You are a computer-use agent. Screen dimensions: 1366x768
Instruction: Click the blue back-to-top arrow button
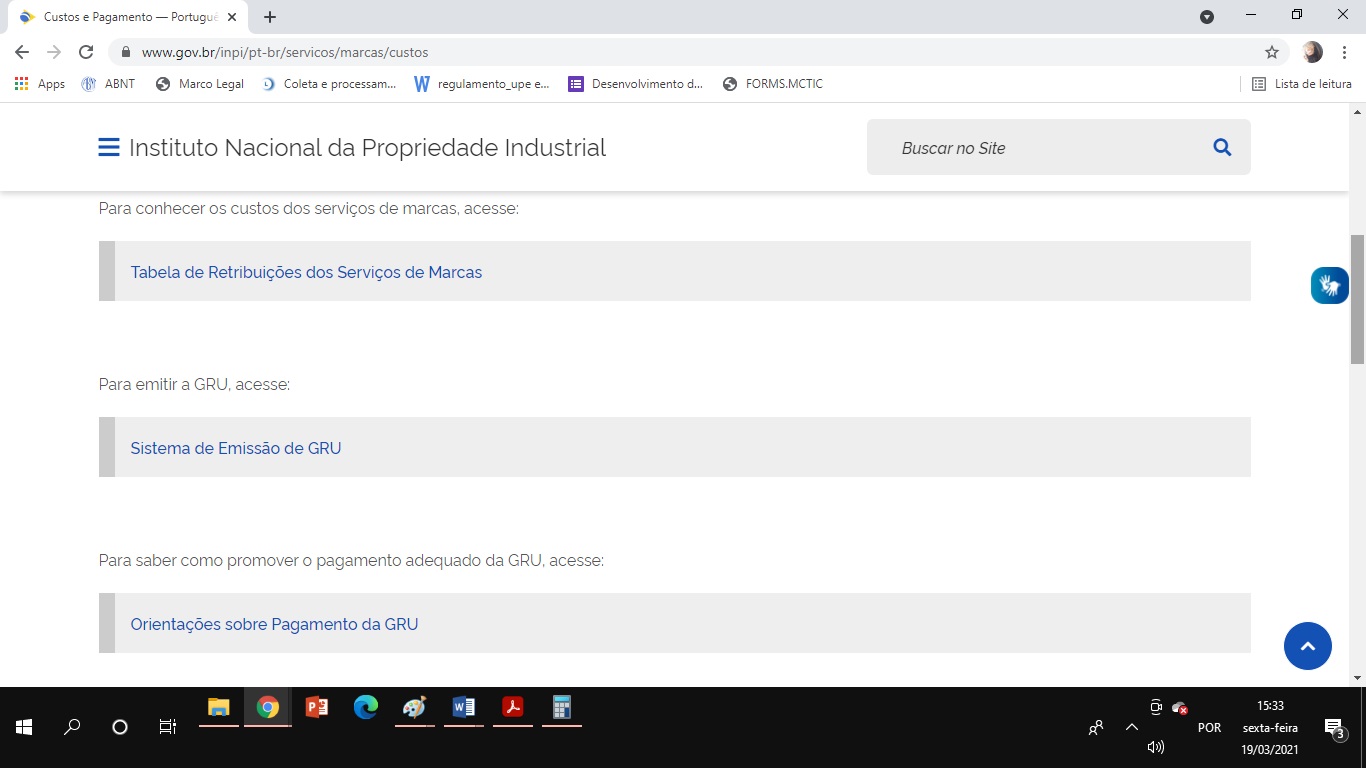(1308, 646)
